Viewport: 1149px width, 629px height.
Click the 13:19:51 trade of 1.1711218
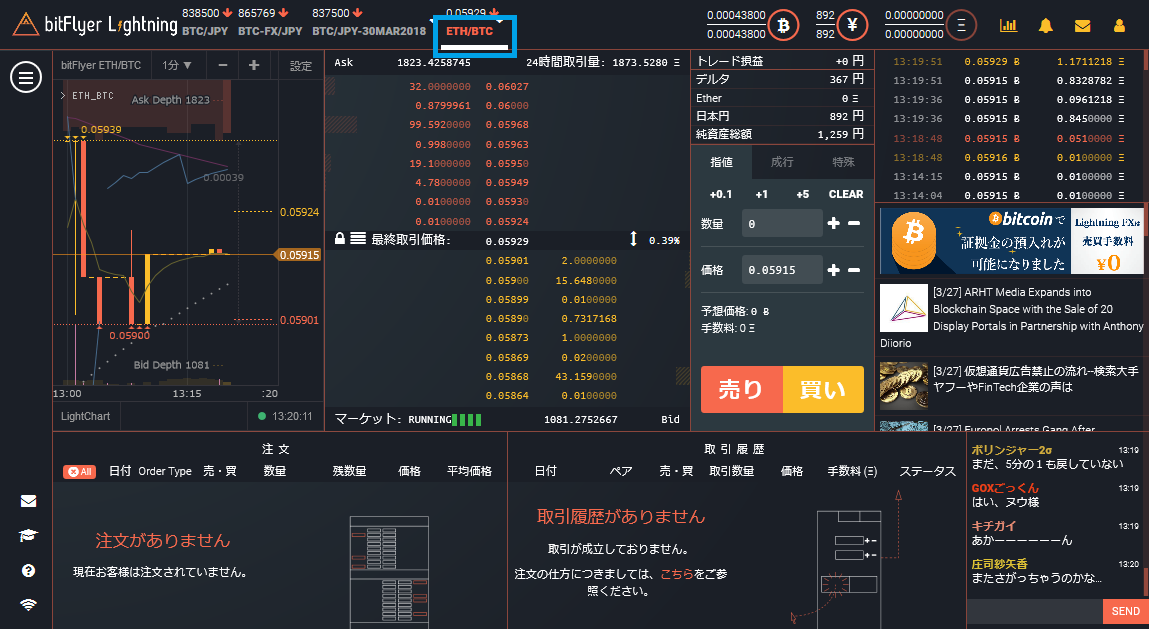point(1011,62)
